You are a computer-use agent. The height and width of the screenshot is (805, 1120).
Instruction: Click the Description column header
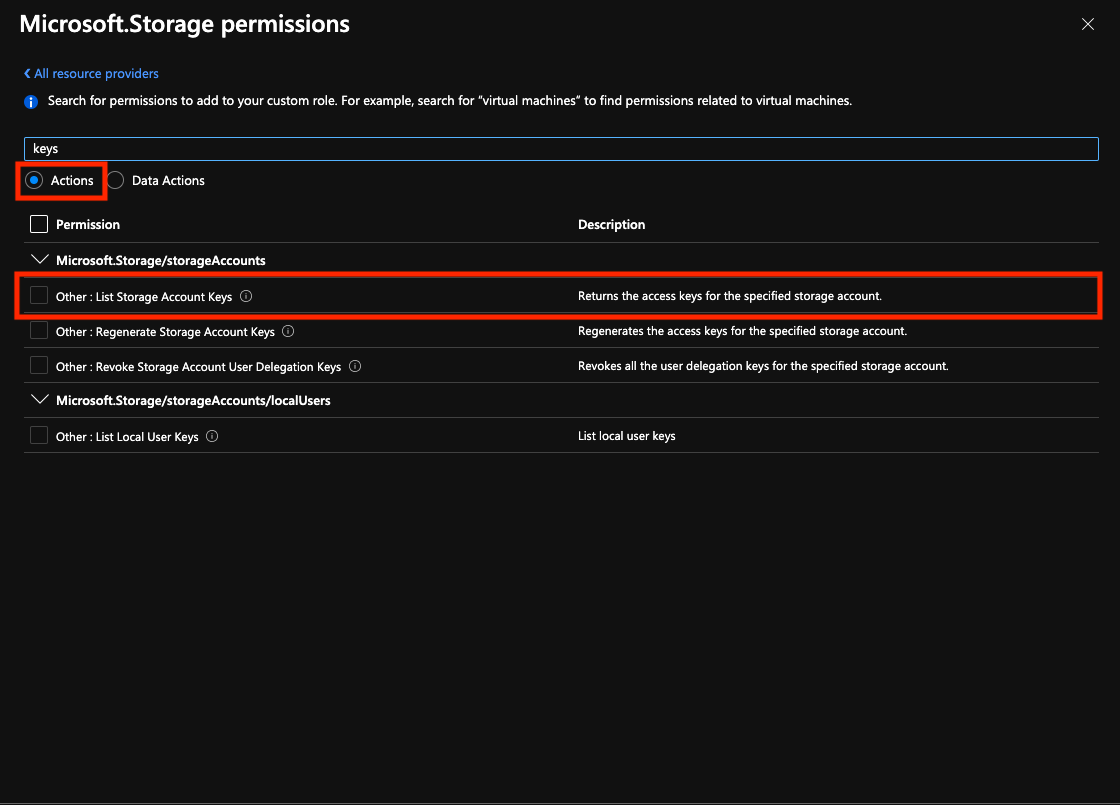[x=611, y=224]
